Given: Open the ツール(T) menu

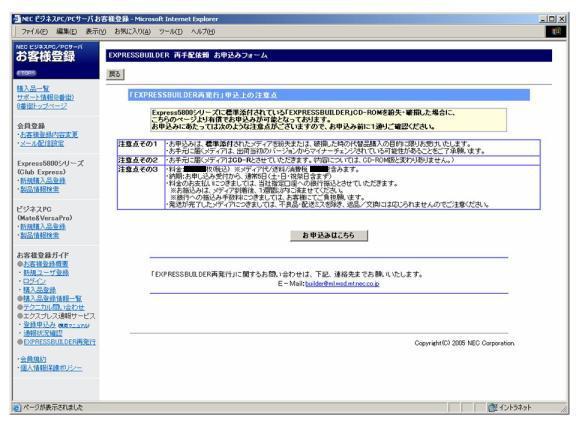Looking at the screenshot, I should pos(170,32).
